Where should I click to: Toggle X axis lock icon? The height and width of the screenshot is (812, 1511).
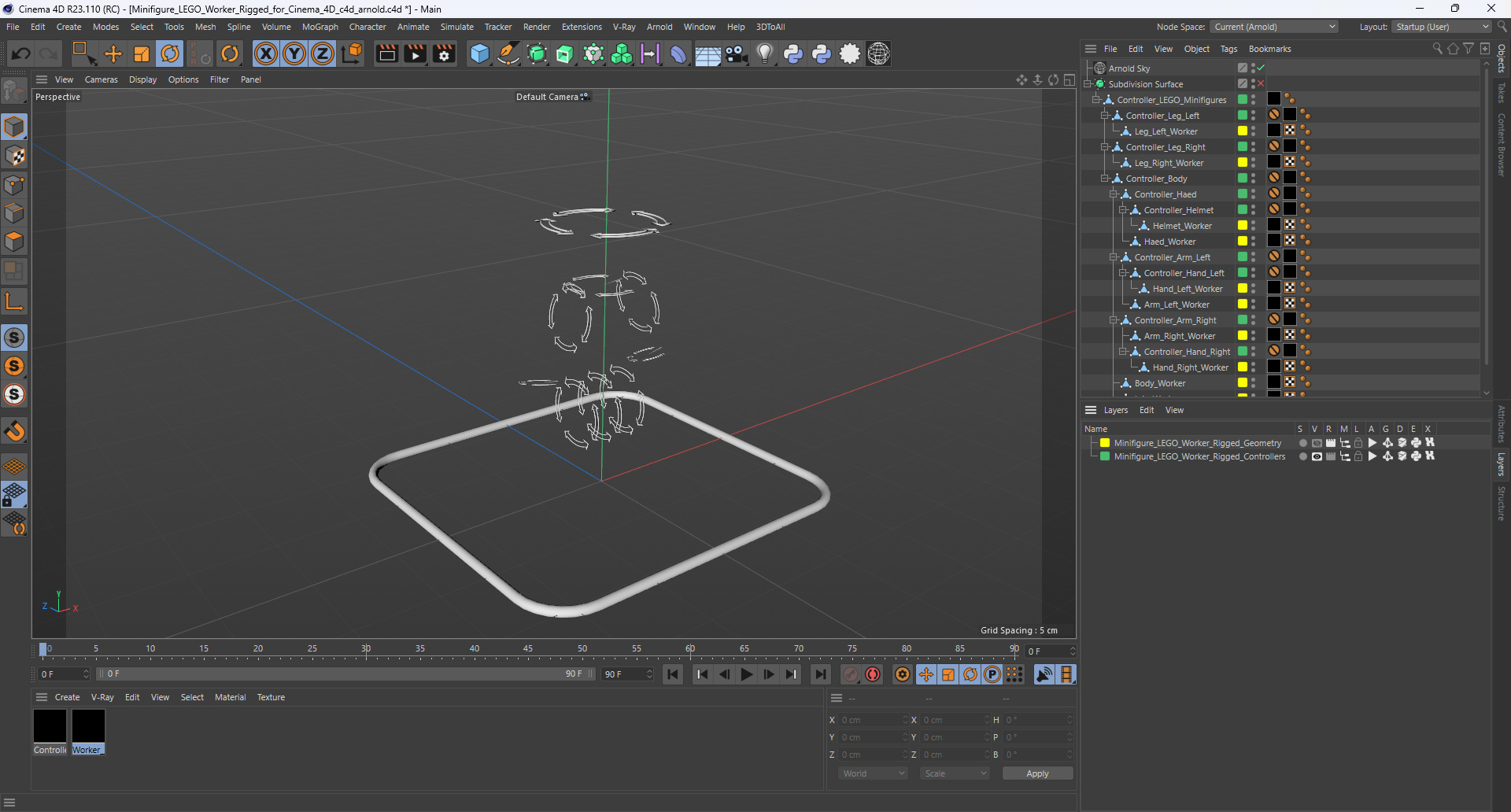pos(266,54)
